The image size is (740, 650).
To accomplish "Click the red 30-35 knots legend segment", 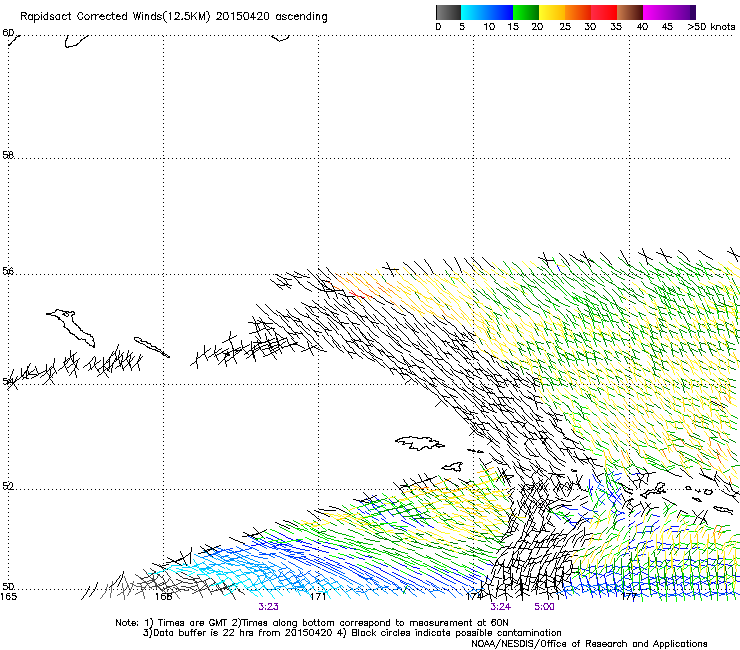I will 604,12.
